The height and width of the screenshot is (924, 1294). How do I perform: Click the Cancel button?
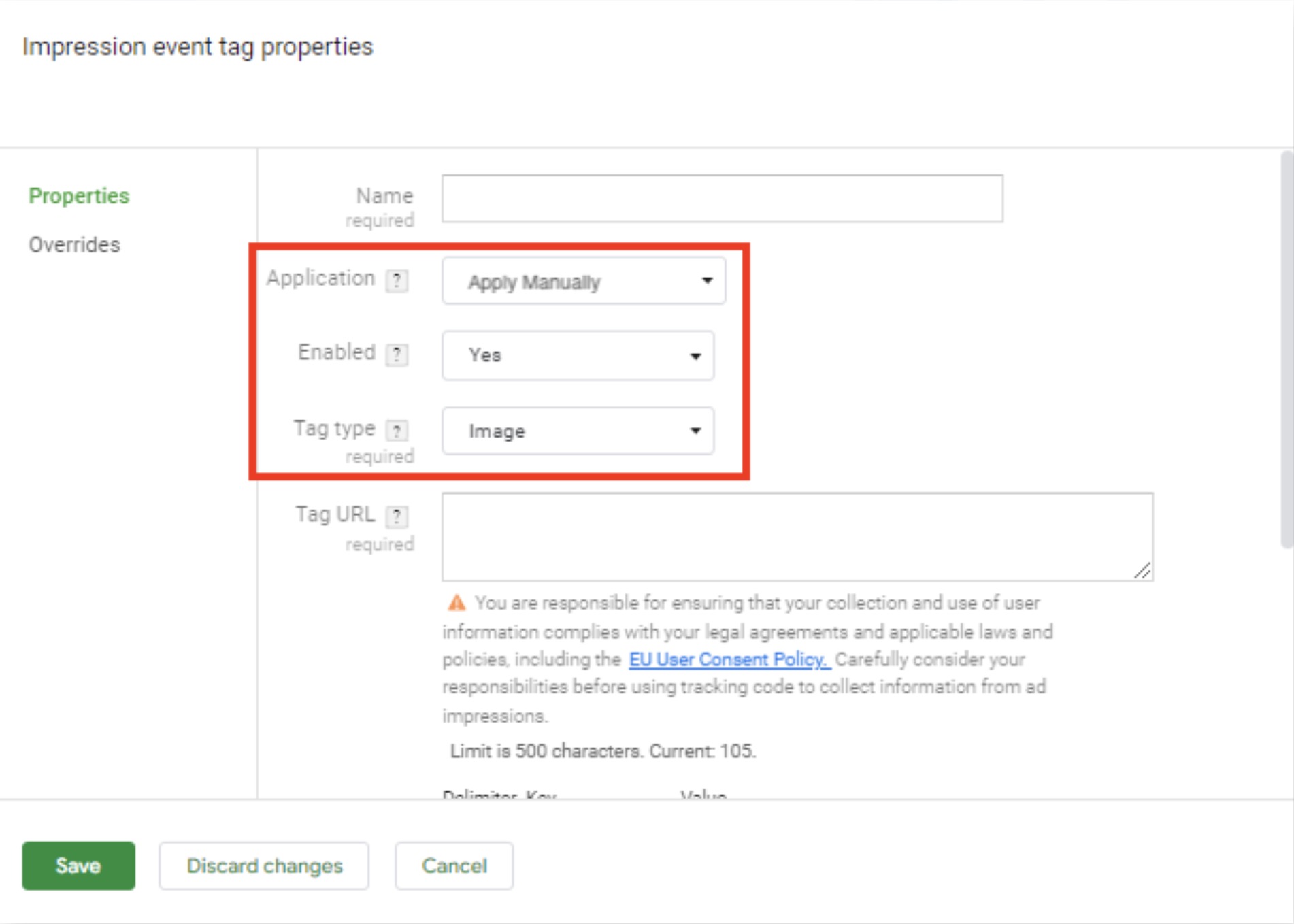[454, 865]
